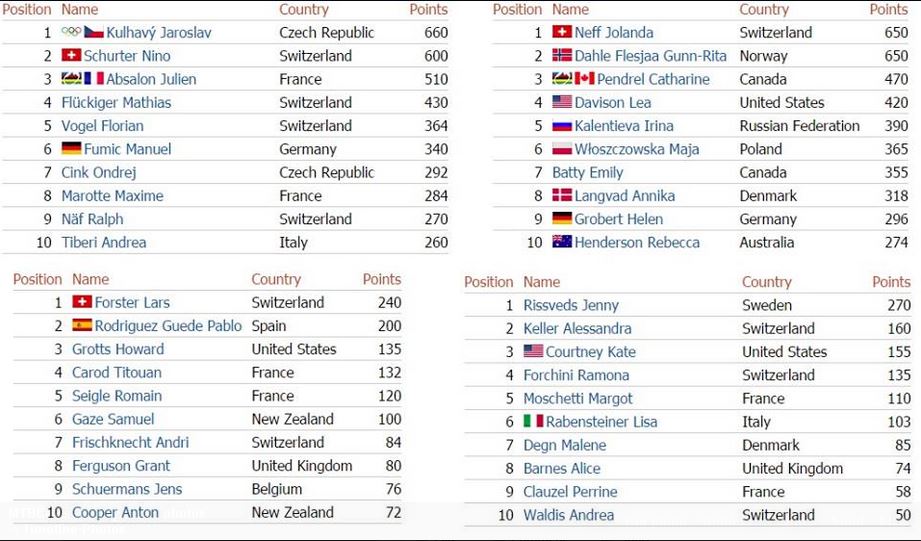The image size is (921, 541).
Task: Click the Points header of top-left table
Action: click(428, 9)
